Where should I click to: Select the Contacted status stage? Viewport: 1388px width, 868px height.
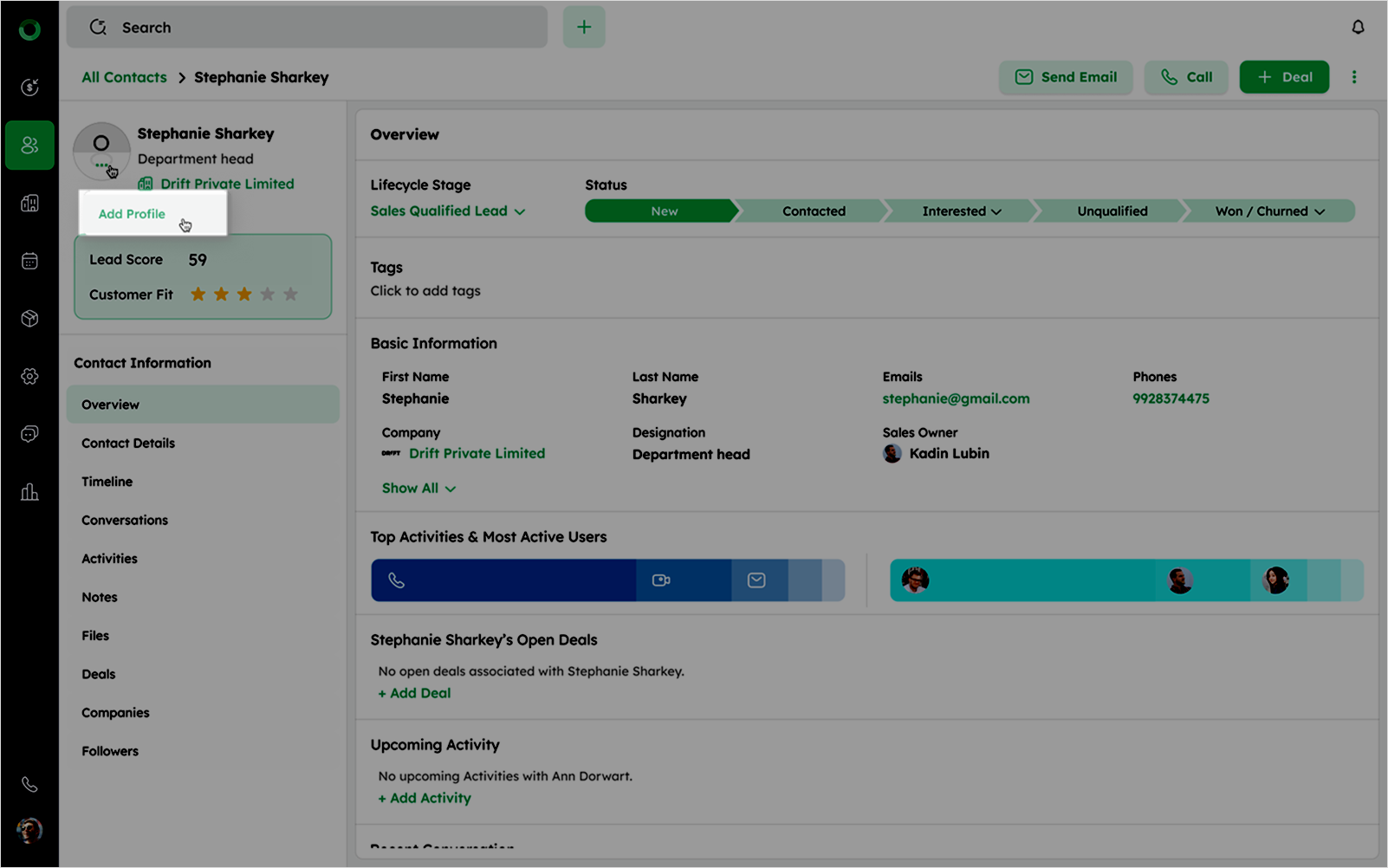813,211
